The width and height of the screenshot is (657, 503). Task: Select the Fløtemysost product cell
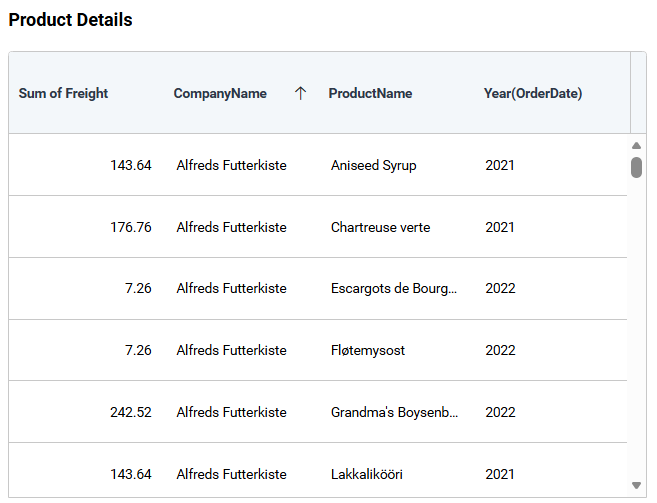coord(367,351)
